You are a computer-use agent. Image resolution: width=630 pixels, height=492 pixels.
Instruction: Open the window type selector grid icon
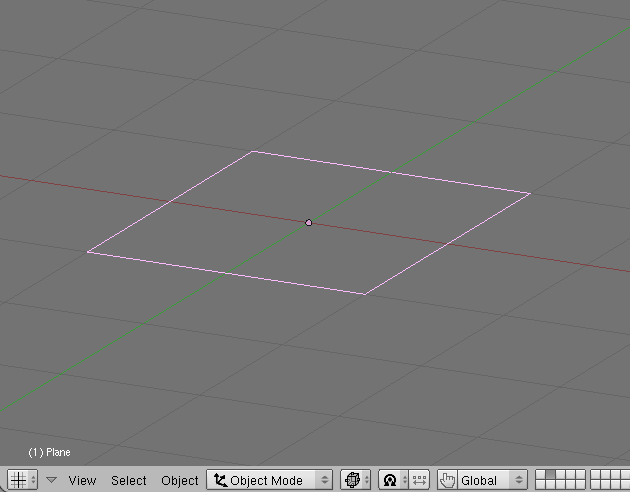pyautogui.click(x=22, y=480)
